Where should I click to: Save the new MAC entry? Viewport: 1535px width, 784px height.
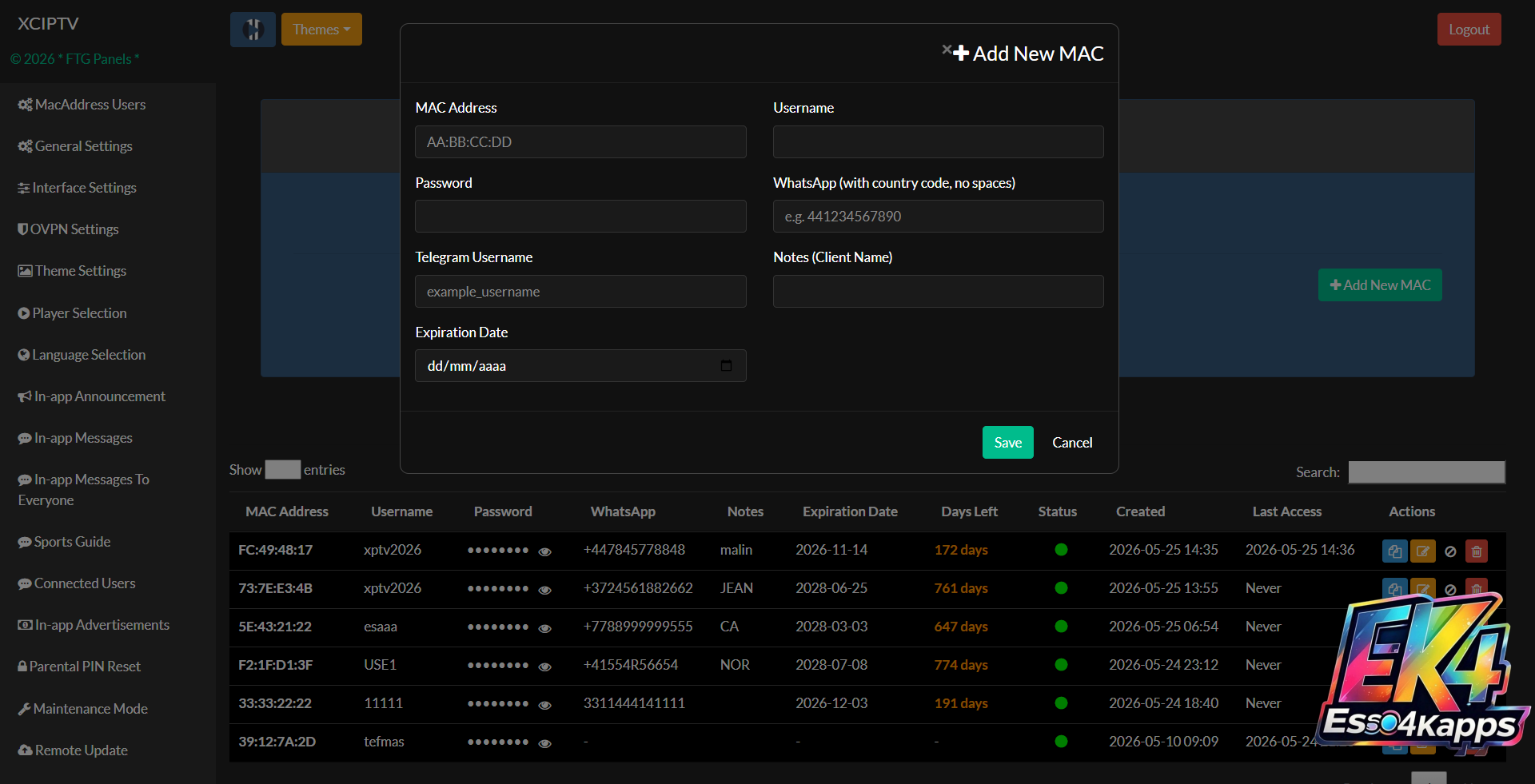coord(1007,443)
